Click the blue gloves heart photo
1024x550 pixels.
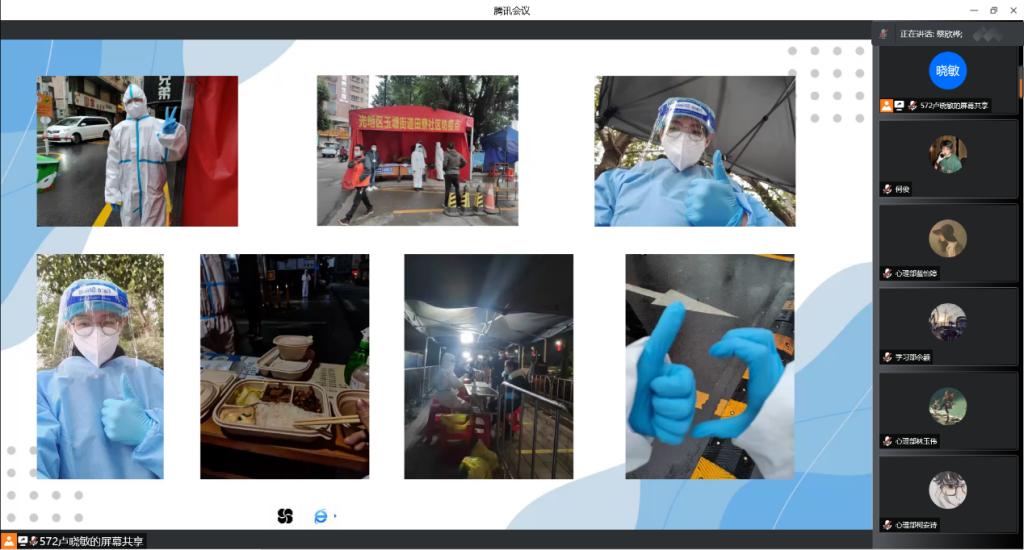[709, 366]
